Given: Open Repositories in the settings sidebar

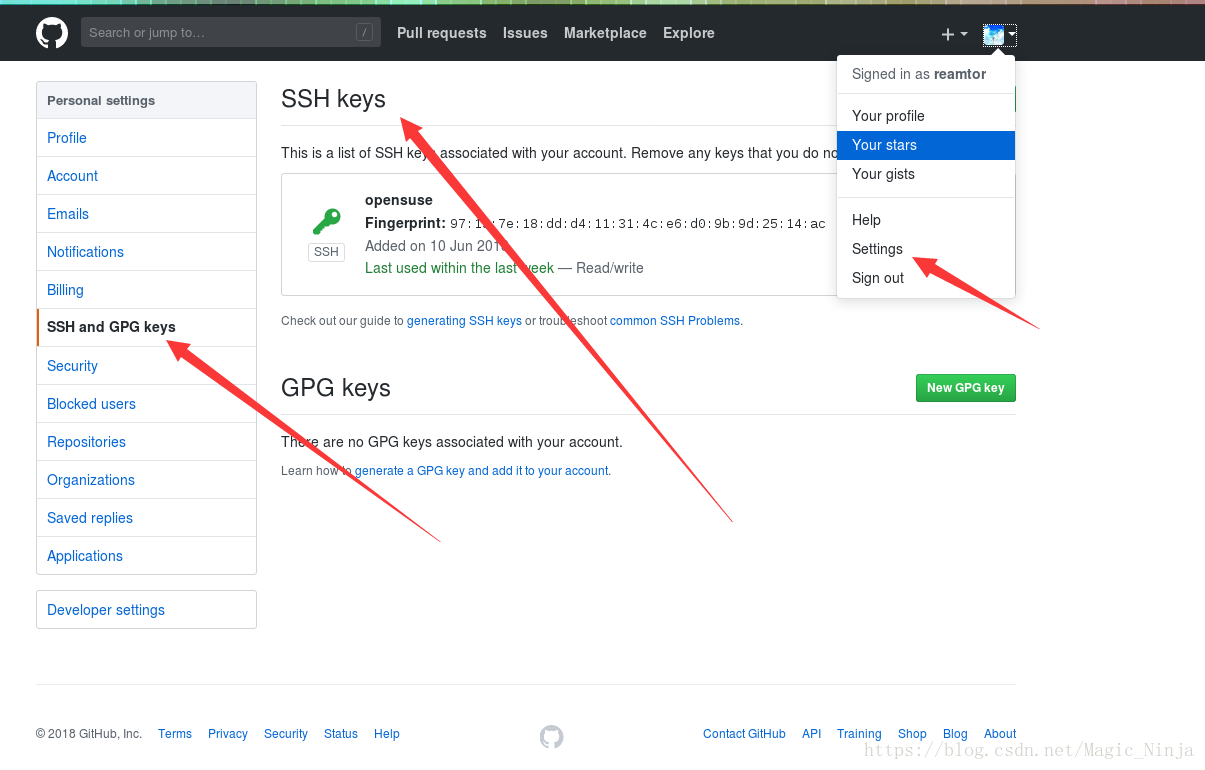Looking at the screenshot, I should [x=146, y=442].
